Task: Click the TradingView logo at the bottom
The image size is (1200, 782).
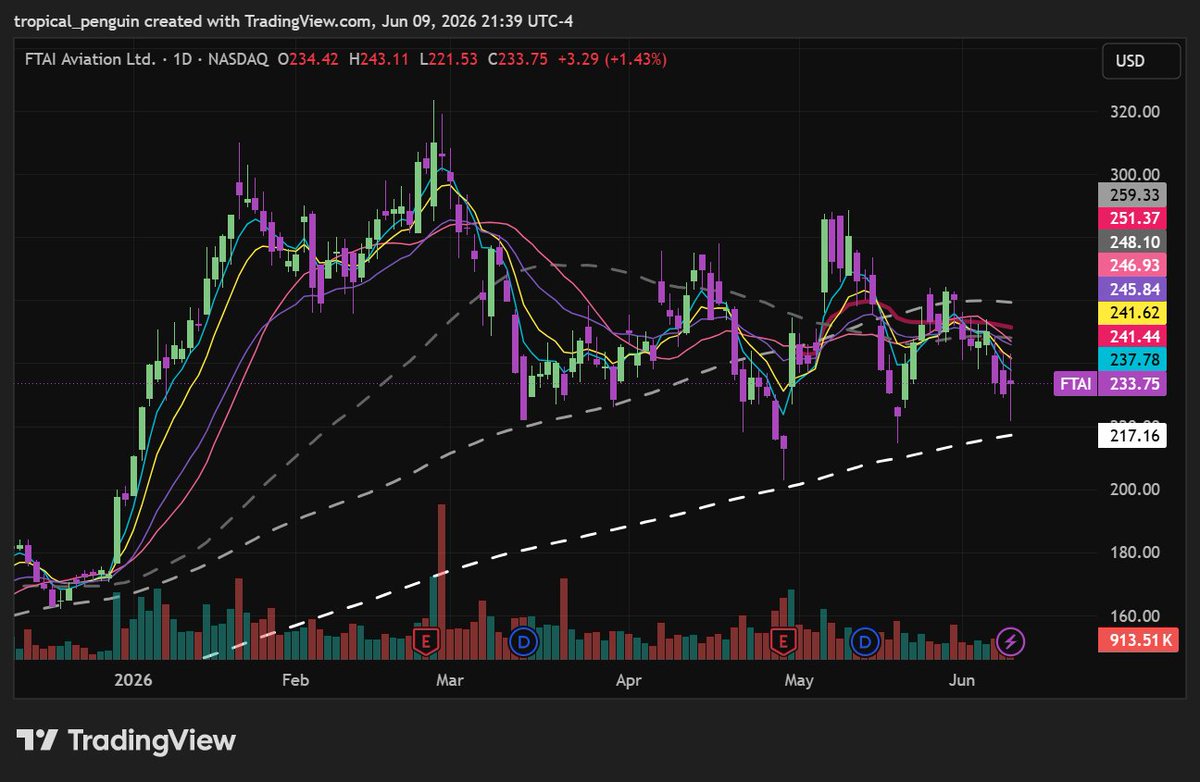Action: 126,740
